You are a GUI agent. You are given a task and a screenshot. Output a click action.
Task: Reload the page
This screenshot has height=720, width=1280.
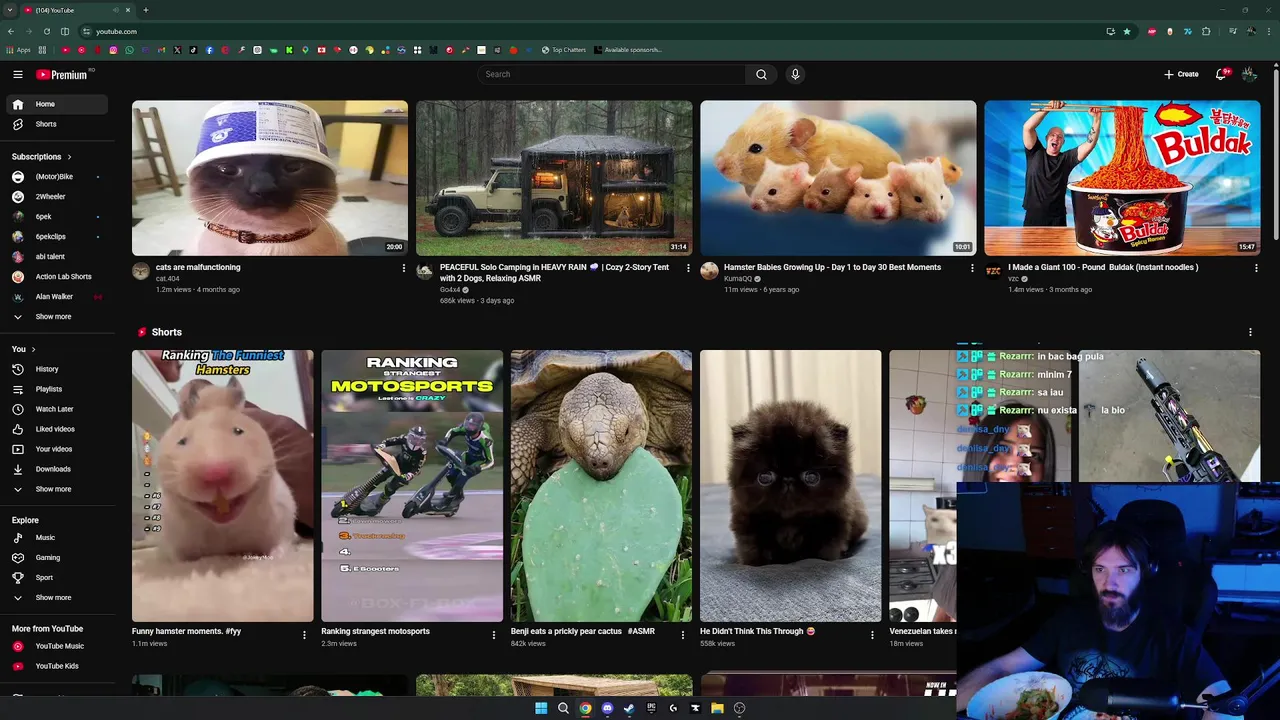click(46, 31)
